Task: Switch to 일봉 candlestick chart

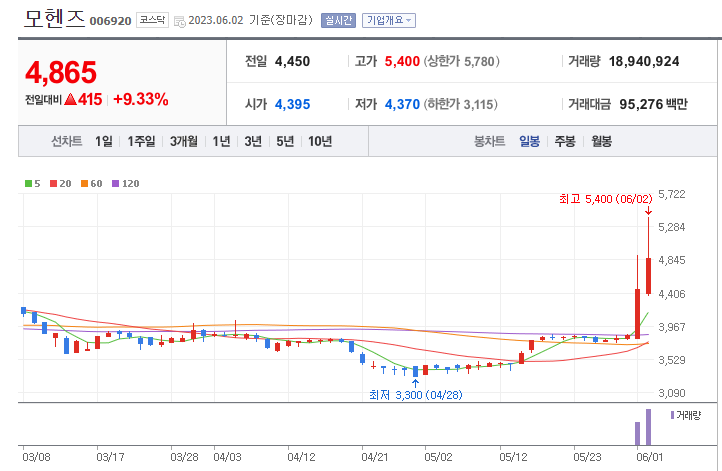Action: pyautogui.click(x=530, y=141)
